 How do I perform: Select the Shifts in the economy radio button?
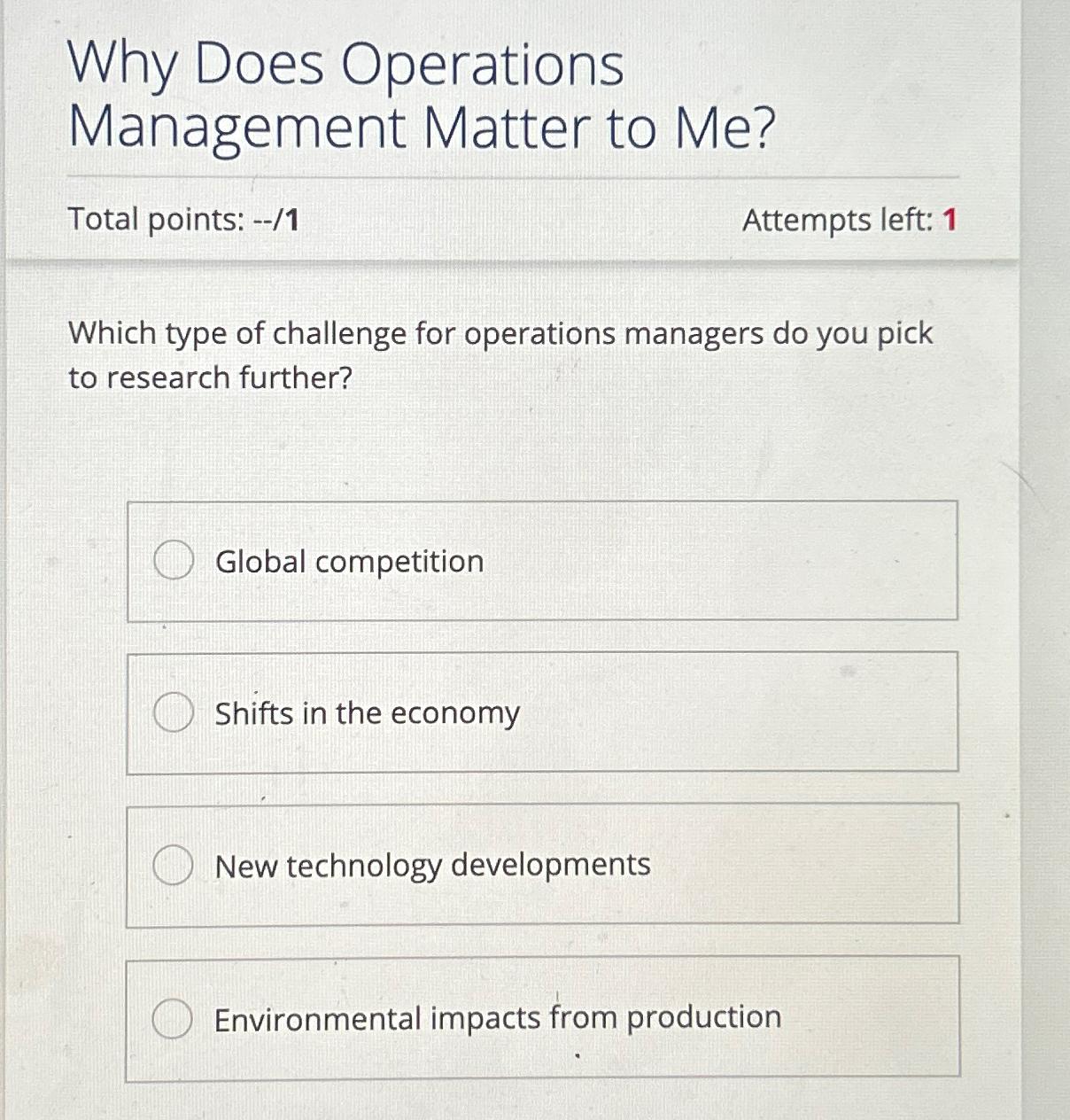[174, 712]
